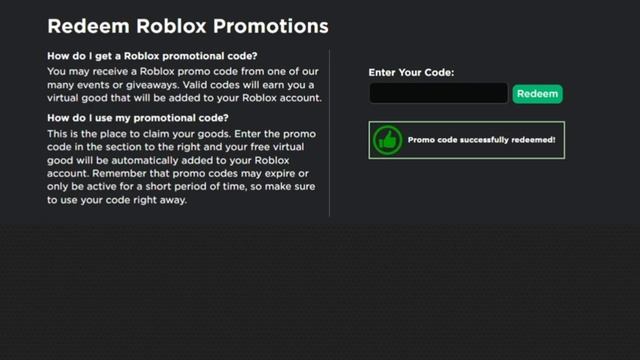Image resolution: width=640 pixels, height=360 pixels.
Task: Click the 'How do I use my promotional code?' heading
Action: tap(138, 118)
